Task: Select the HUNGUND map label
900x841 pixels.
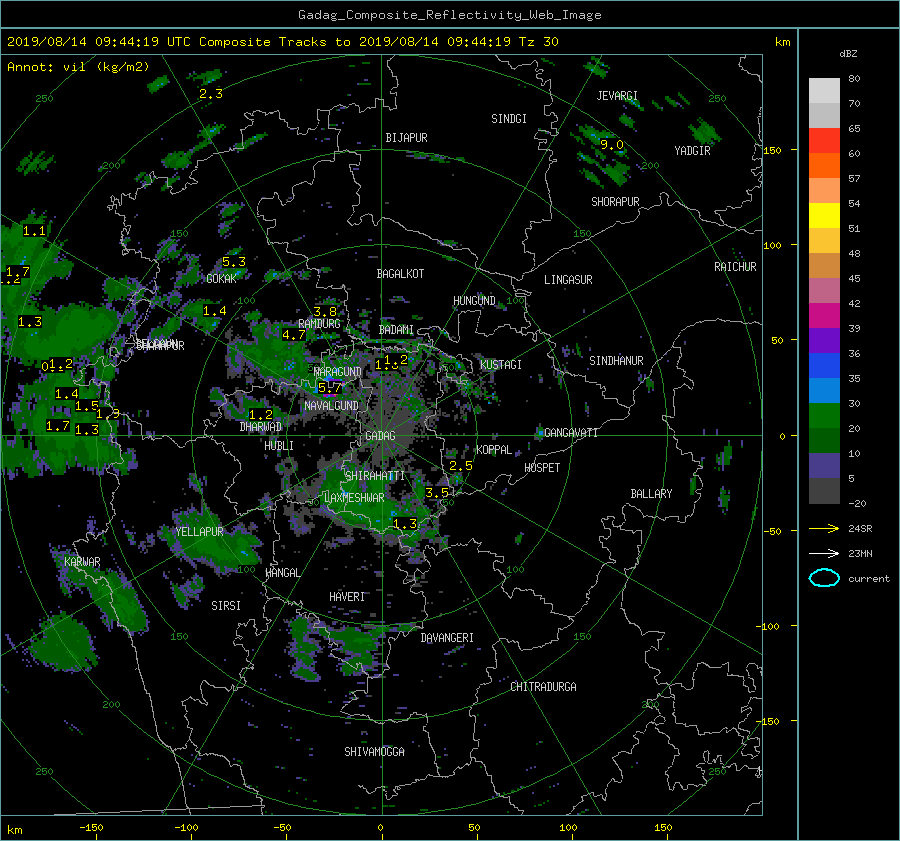Action: 474,301
